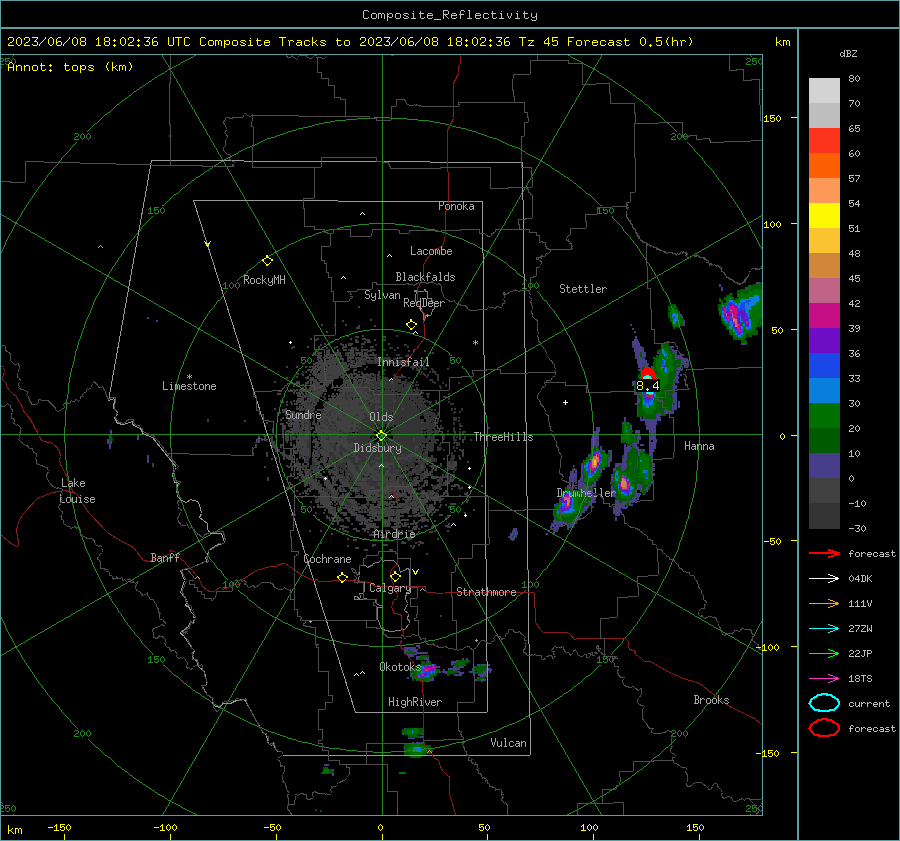Click the magenta 18TS arrow legend icon

click(x=824, y=678)
